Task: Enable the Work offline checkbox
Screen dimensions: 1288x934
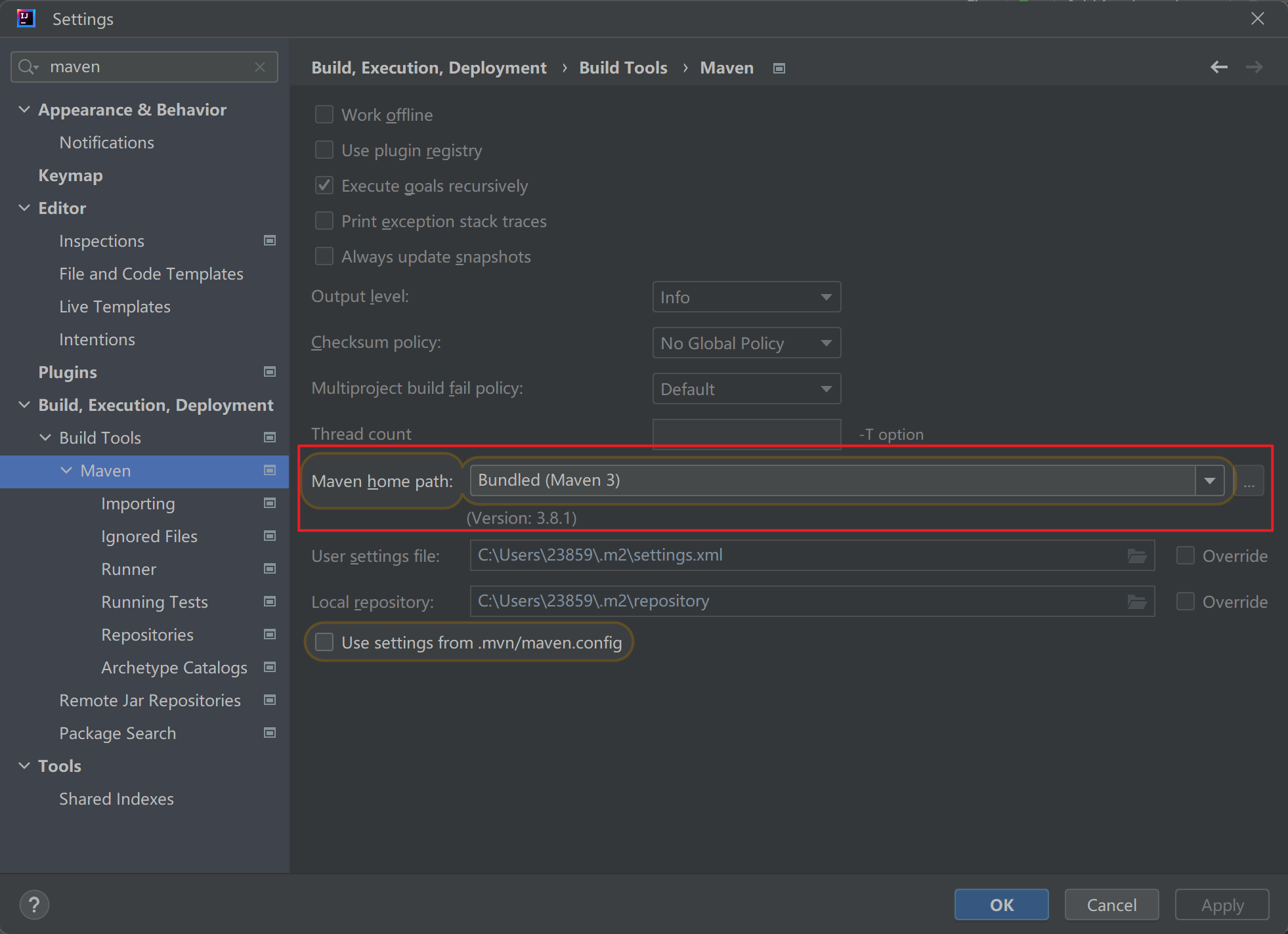Action: (x=324, y=115)
